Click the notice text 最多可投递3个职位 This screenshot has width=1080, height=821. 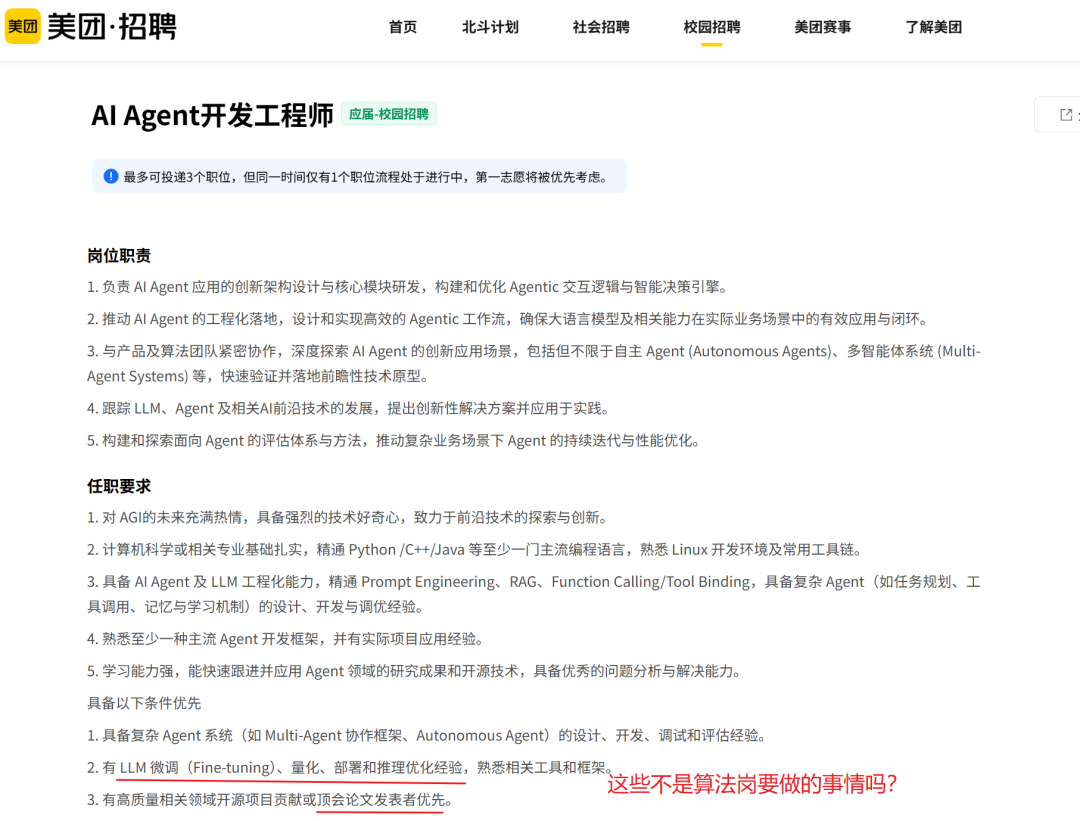[366, 177]
